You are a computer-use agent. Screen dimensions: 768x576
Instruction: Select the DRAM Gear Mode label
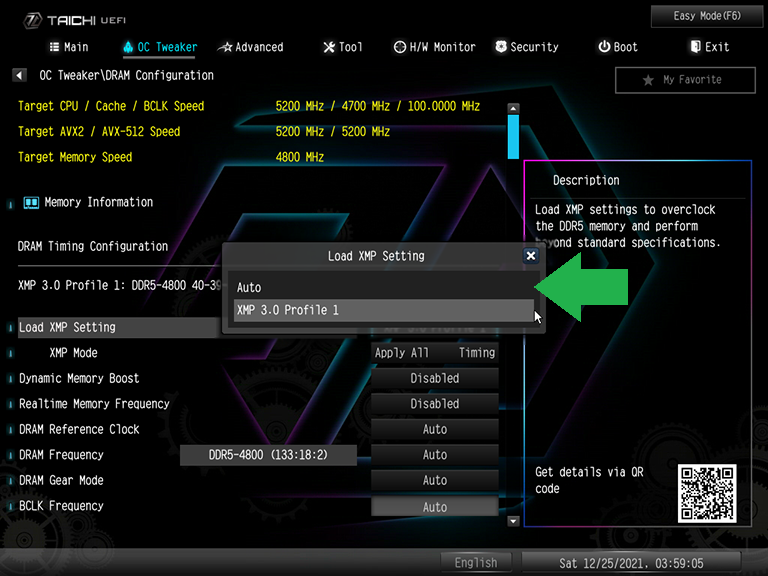point(61,480)
